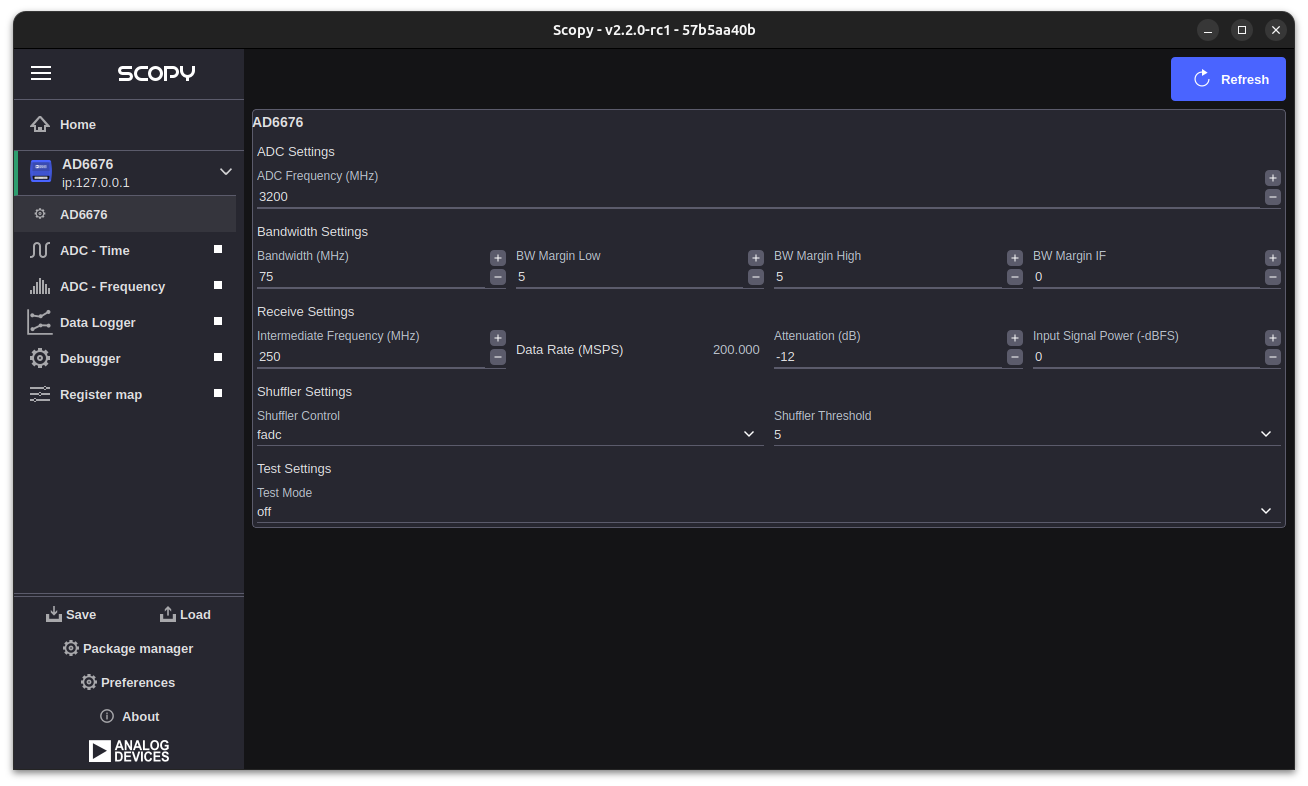Screen dimensions: 1308x786
Task: Toggle the Register map run square
Action: 218,393
